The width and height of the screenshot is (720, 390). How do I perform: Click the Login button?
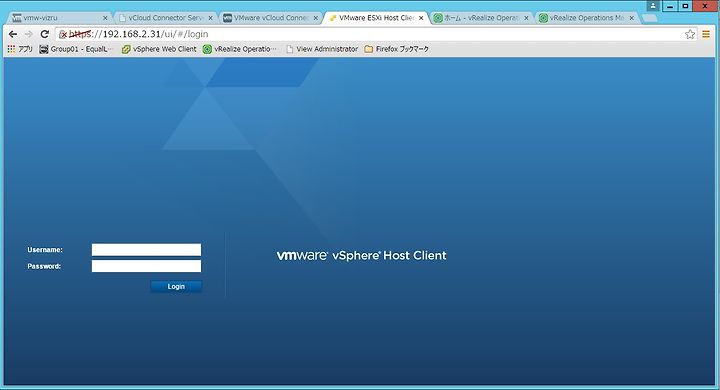coord(176,287)
